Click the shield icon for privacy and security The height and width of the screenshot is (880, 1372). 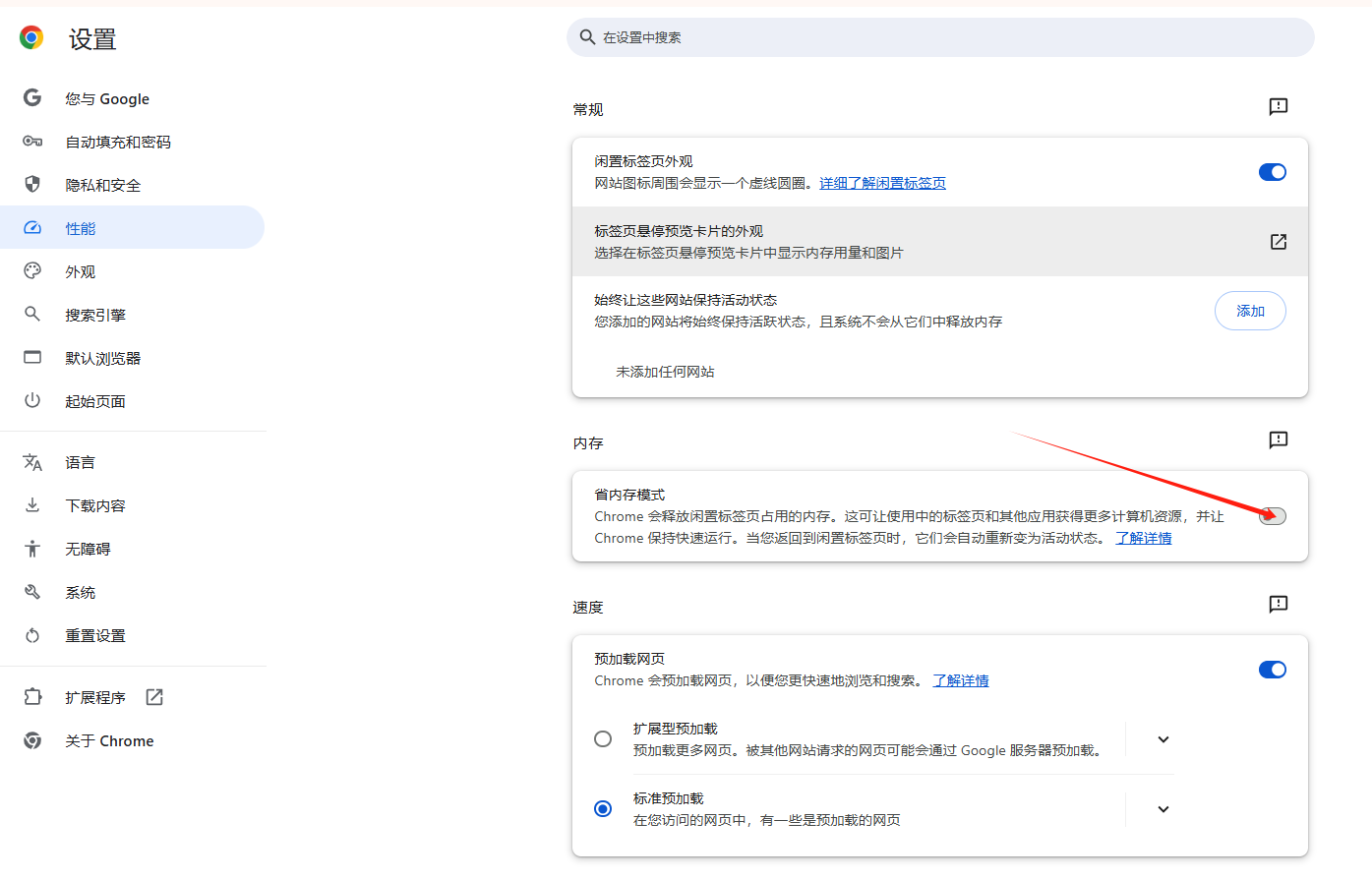point(32,184)
